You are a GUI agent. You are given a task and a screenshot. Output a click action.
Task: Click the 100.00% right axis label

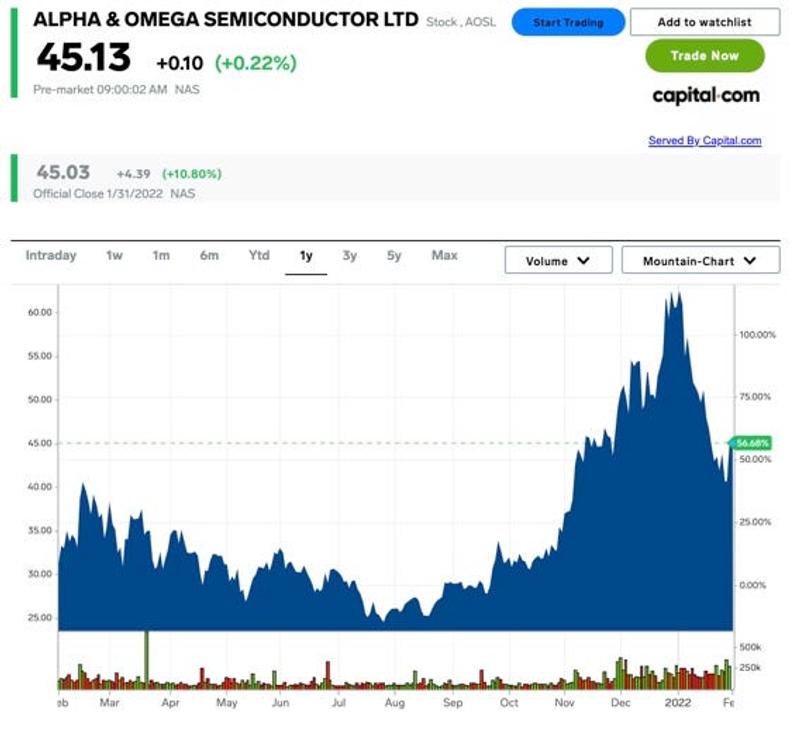coord(758,335)
